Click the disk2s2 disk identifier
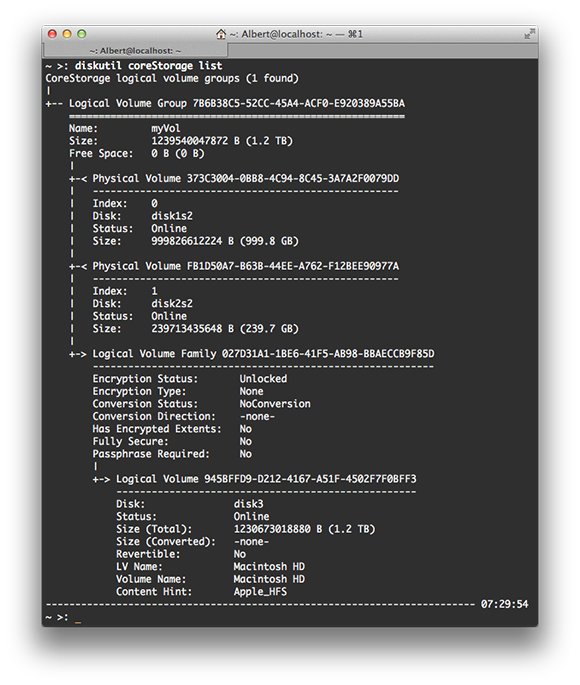 click(172, 304)
